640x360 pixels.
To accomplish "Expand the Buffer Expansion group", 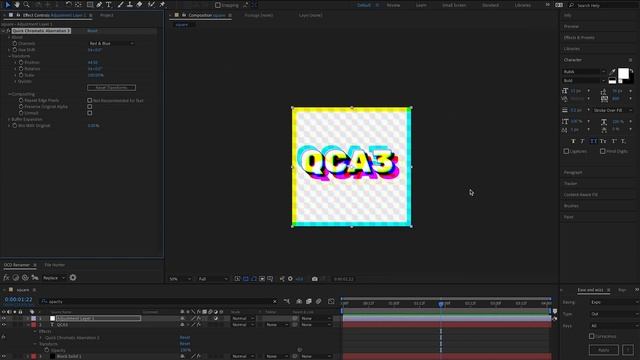I will 9,119.
